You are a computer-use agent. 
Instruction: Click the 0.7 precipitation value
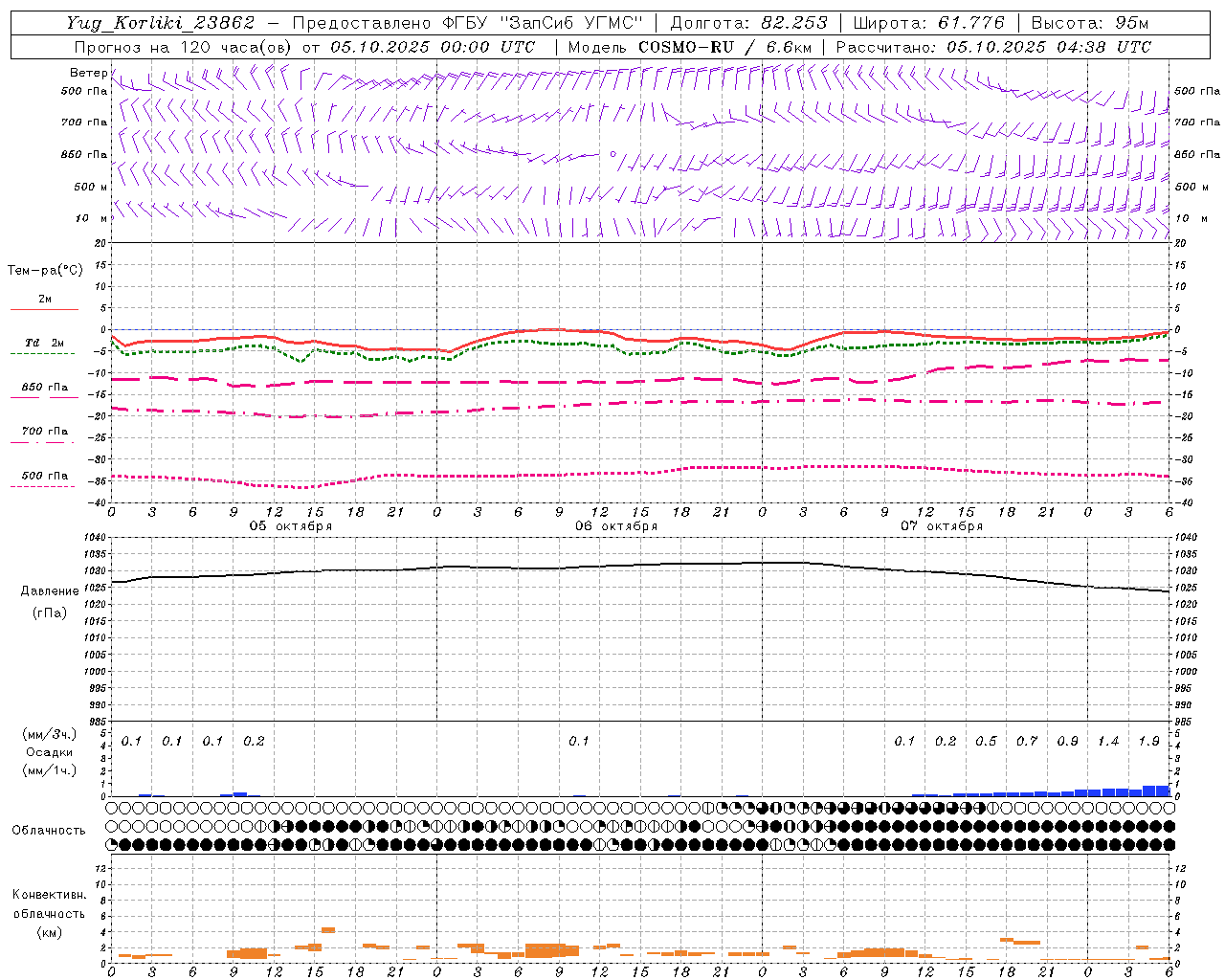pyautogui.click(x=1026, y=741)
